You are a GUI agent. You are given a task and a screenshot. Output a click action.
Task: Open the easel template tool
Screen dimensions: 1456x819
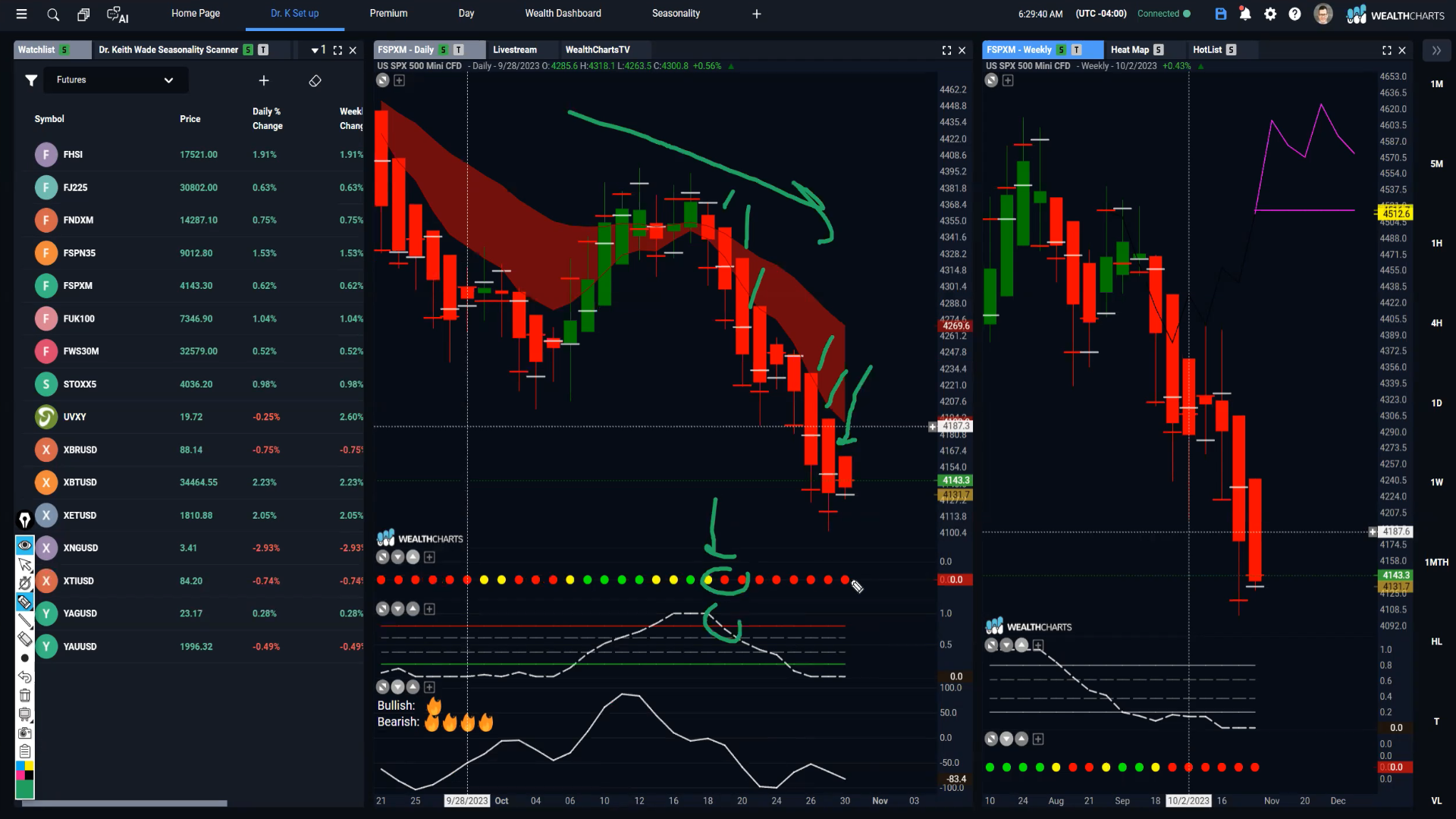point(25,714)
